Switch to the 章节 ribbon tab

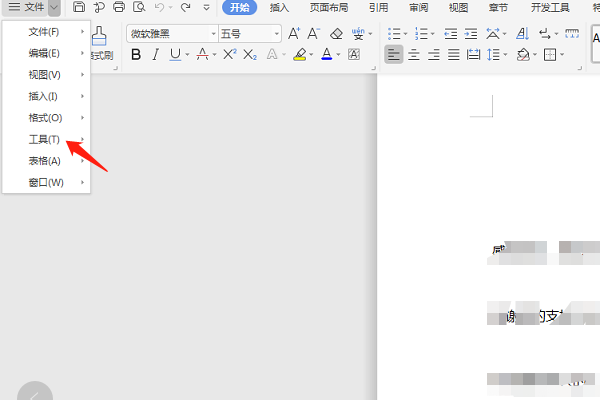click(498, 7)
